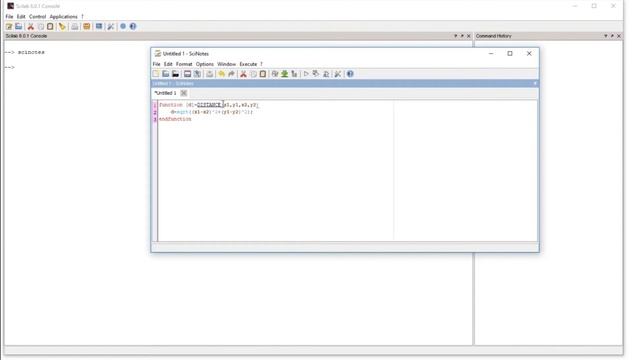The height and width of the screenshot is (360, 640).
Task: Save the SciNotes file with the disk icon
Action: [187, 74]
